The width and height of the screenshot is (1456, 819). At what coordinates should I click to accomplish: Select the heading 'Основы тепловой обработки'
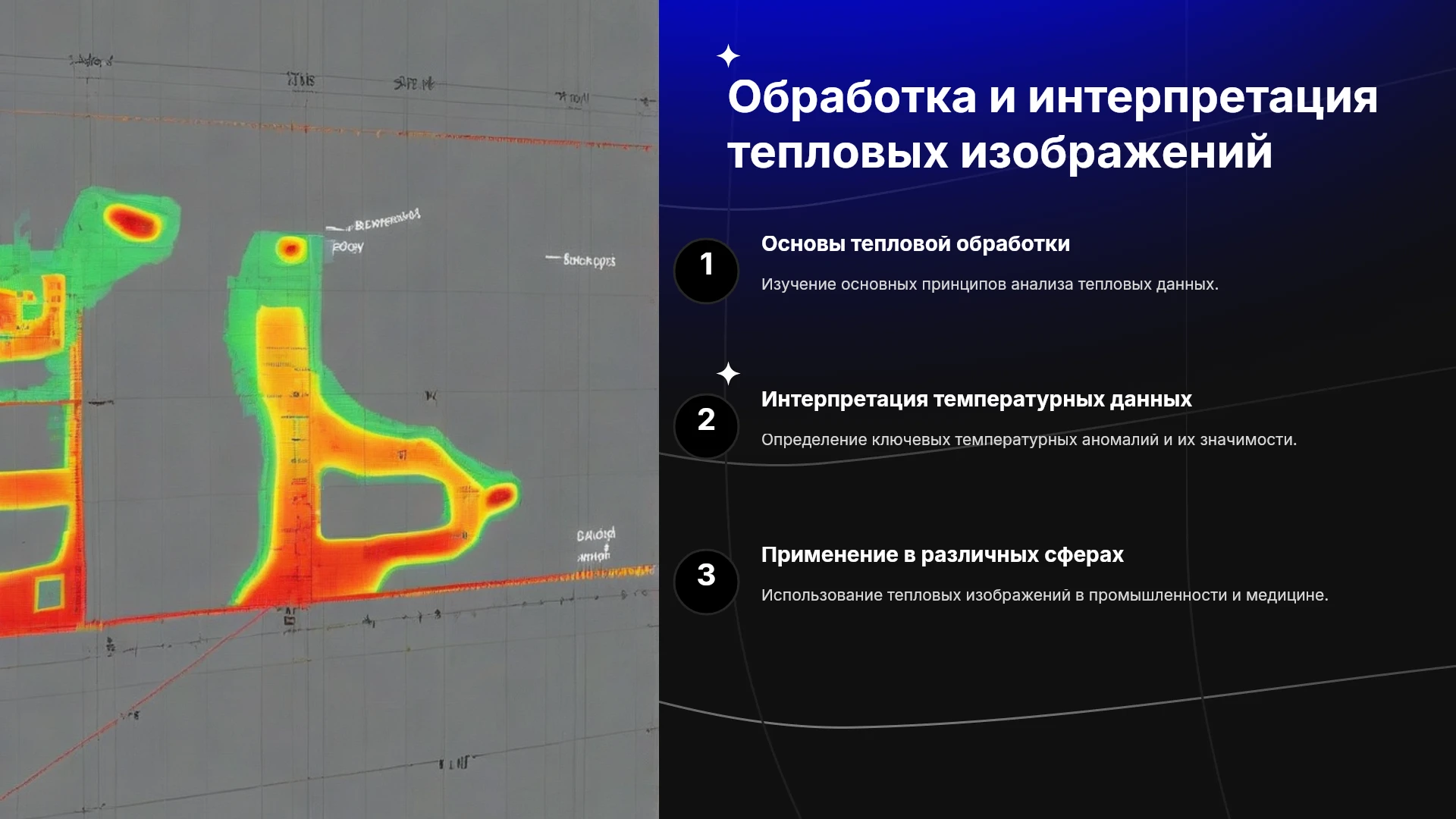coord(915,244)
